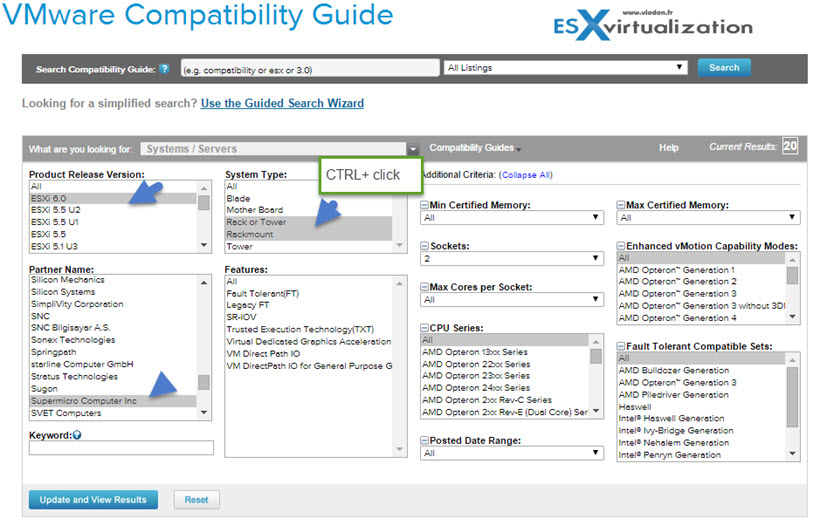Click in the Search Compatibility Guide field

[x=310, y=68]
